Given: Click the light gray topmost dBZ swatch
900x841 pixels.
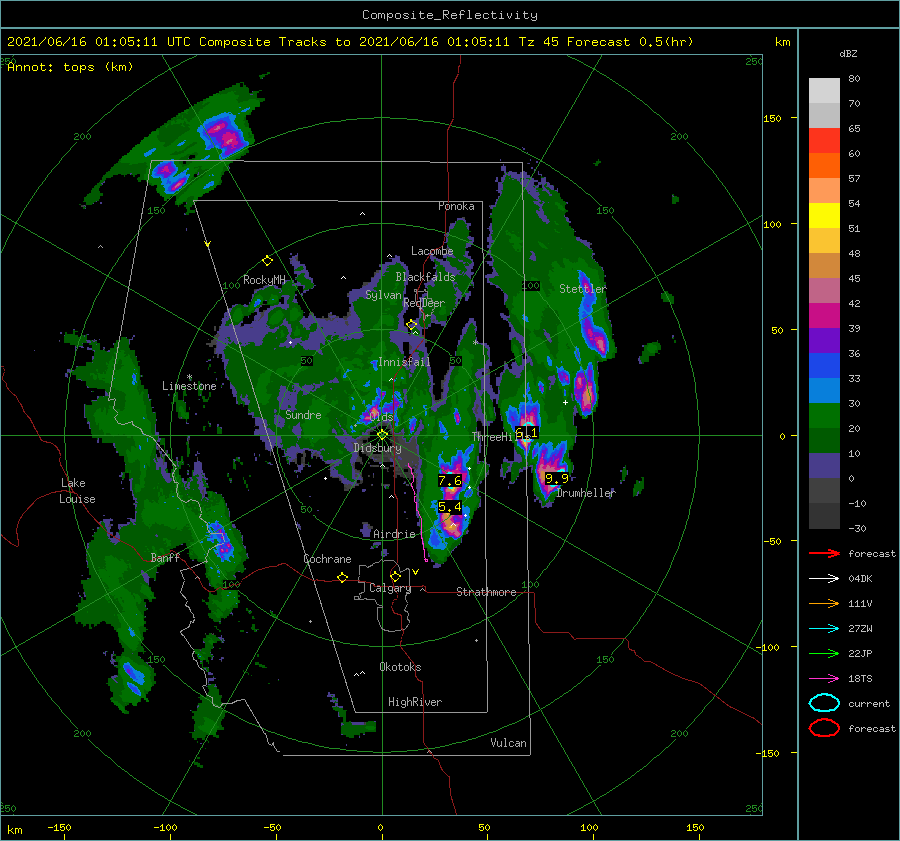Looking at the screenshot, I should (824, 90).
